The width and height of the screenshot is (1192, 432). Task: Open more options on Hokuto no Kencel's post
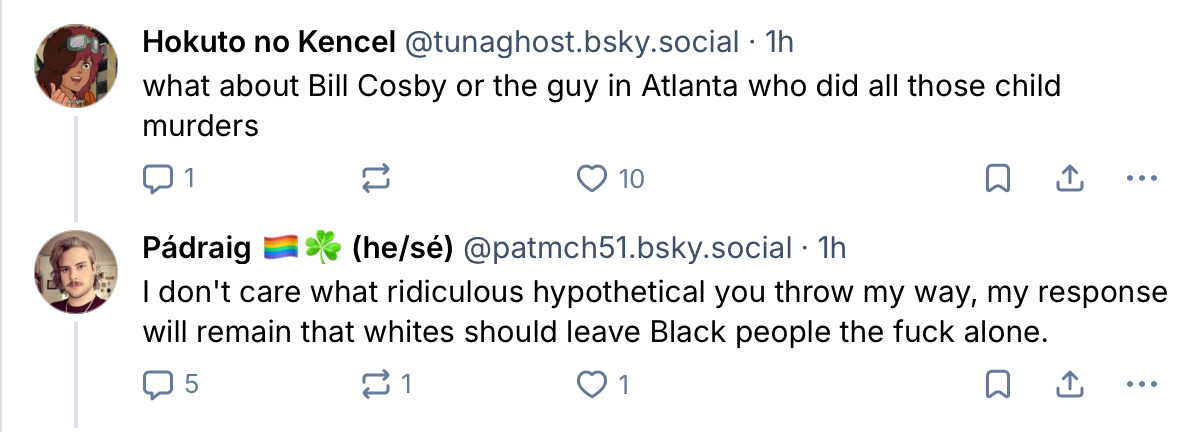(x=1141, y=179)
